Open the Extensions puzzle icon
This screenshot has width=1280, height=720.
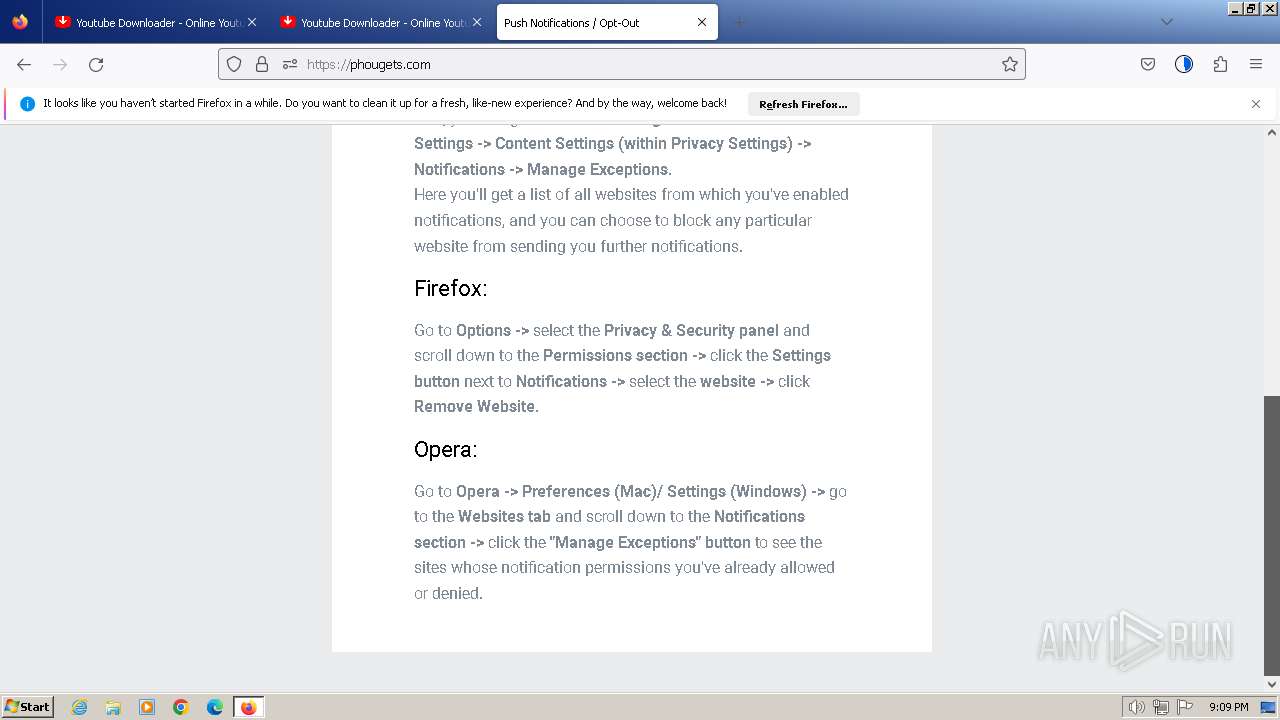[1220, 64]
